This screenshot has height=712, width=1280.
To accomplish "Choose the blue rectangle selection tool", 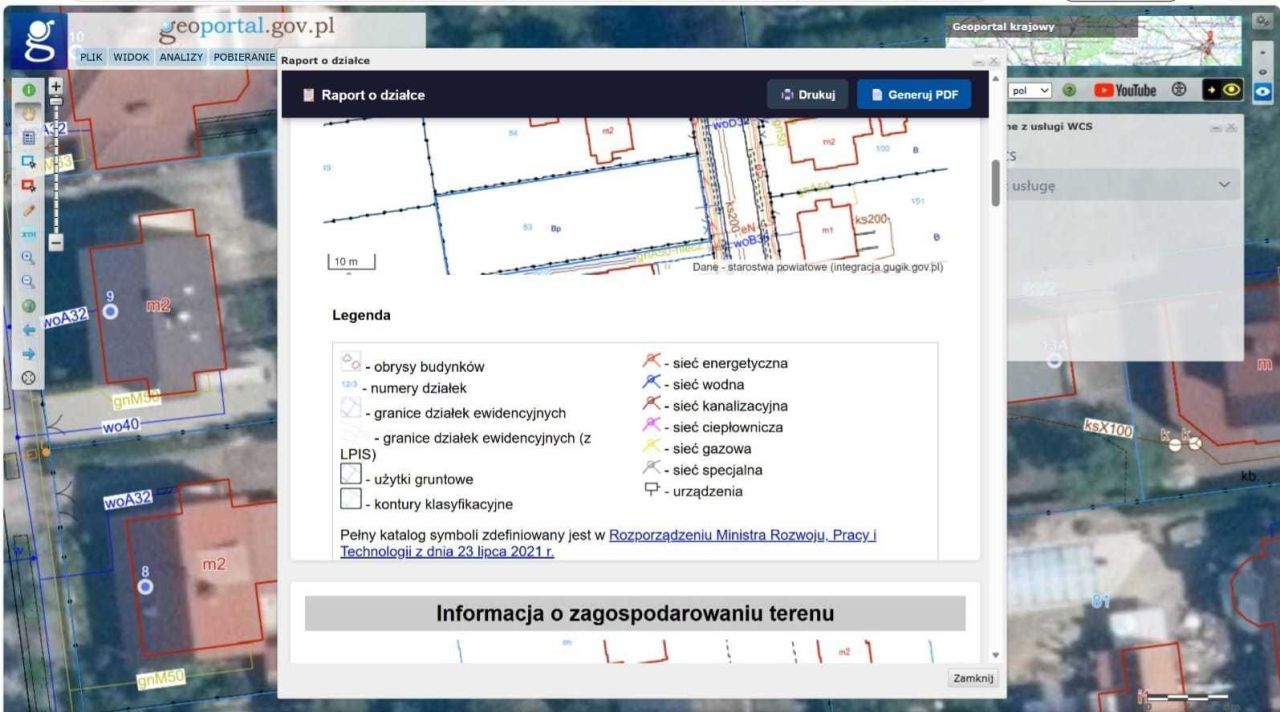I will click(29, 162).
